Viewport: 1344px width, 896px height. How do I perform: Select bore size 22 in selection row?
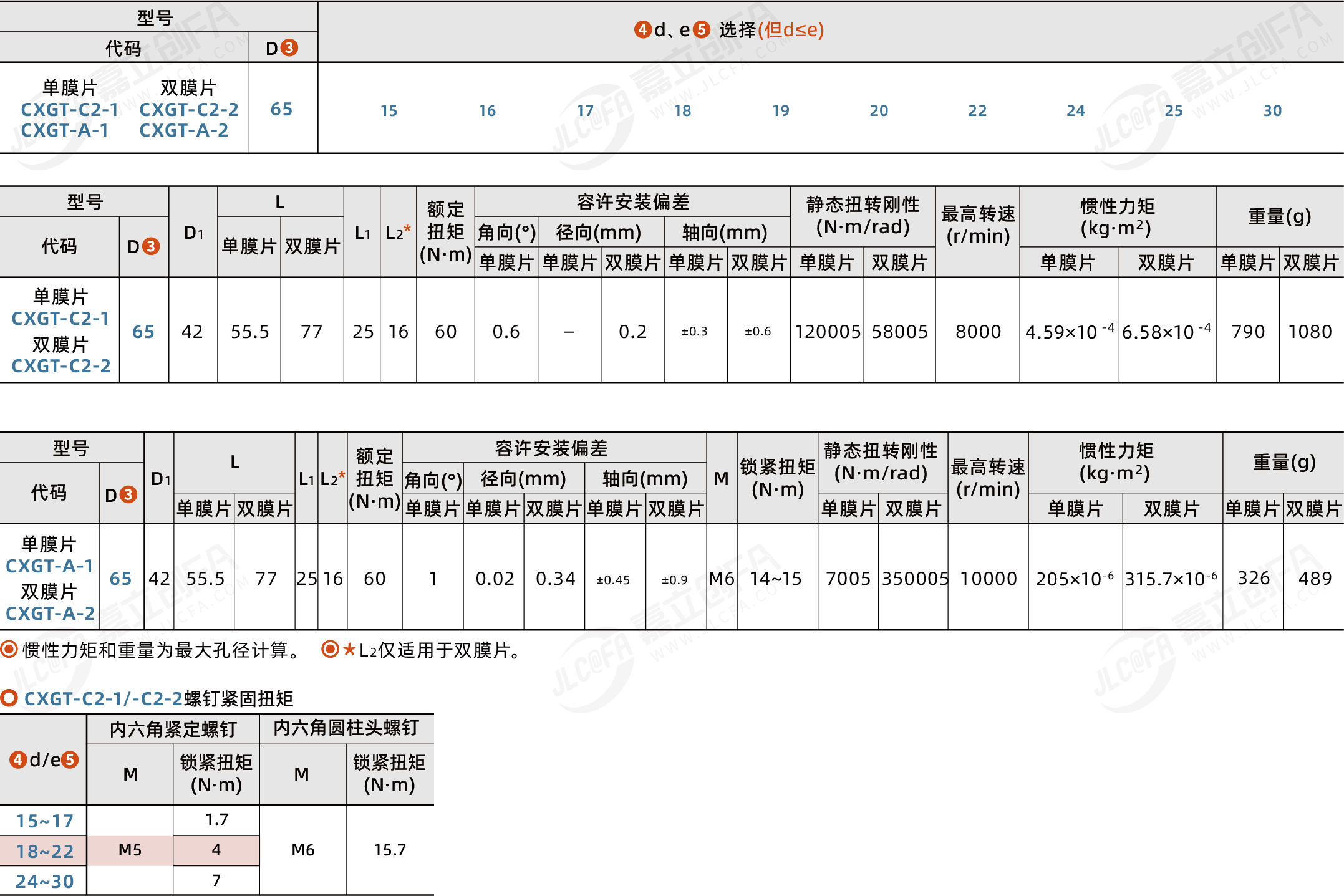[x=977, y=111]
